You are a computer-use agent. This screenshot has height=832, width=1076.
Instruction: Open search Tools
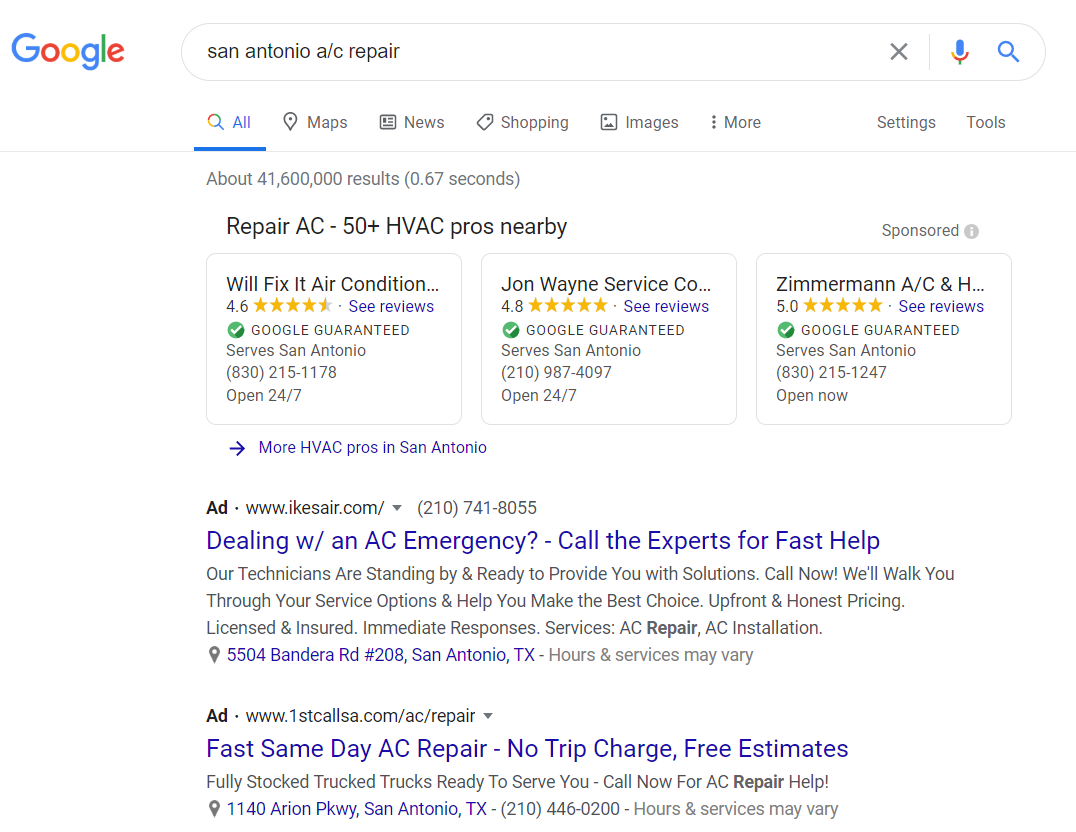985,123
